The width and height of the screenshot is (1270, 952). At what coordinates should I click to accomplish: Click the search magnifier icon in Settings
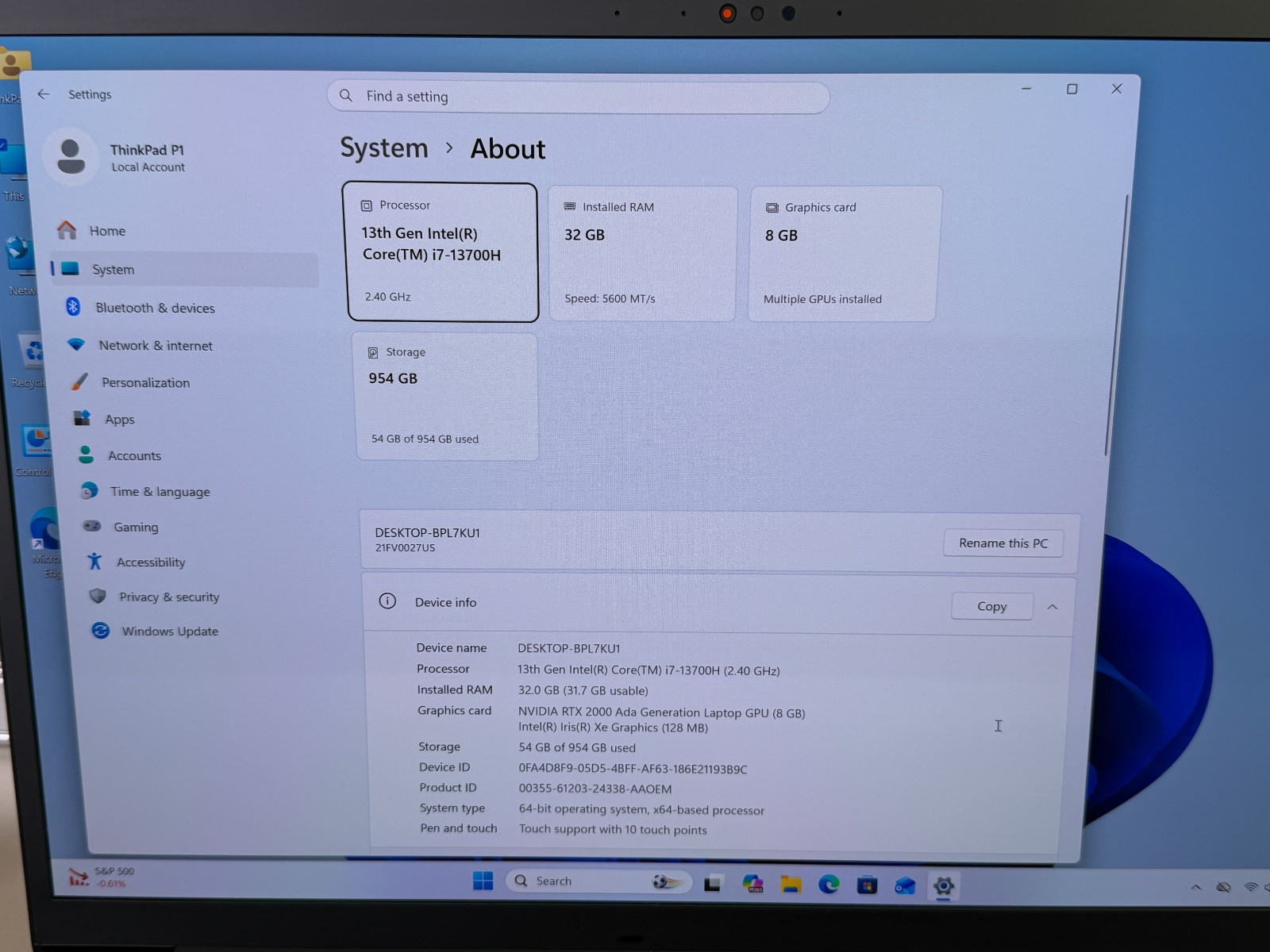[x=346, y=96]
